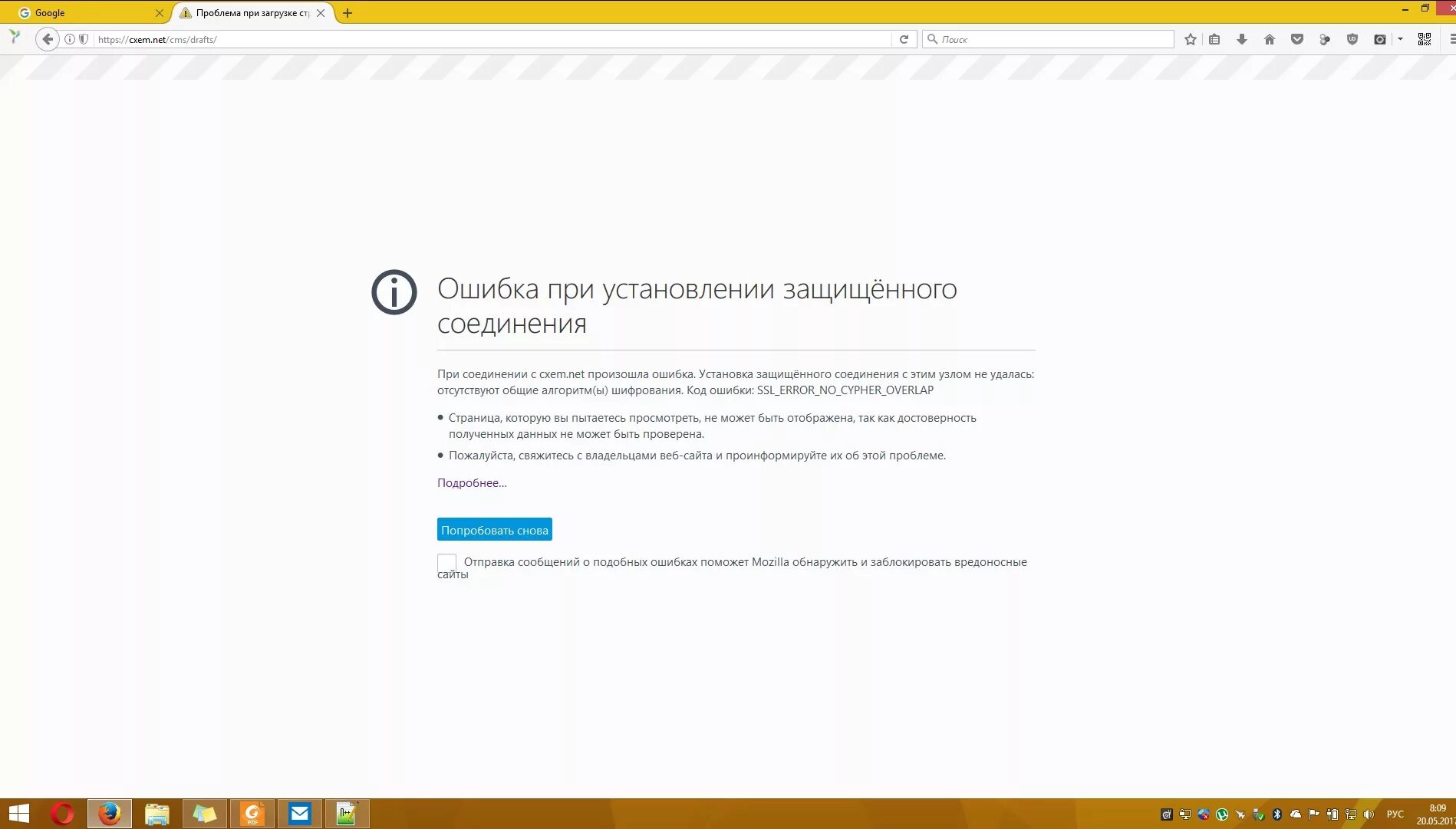Open the Action Center flag tray icon
This screenshot has height=829, width=1456.
tap(1314, 814)
